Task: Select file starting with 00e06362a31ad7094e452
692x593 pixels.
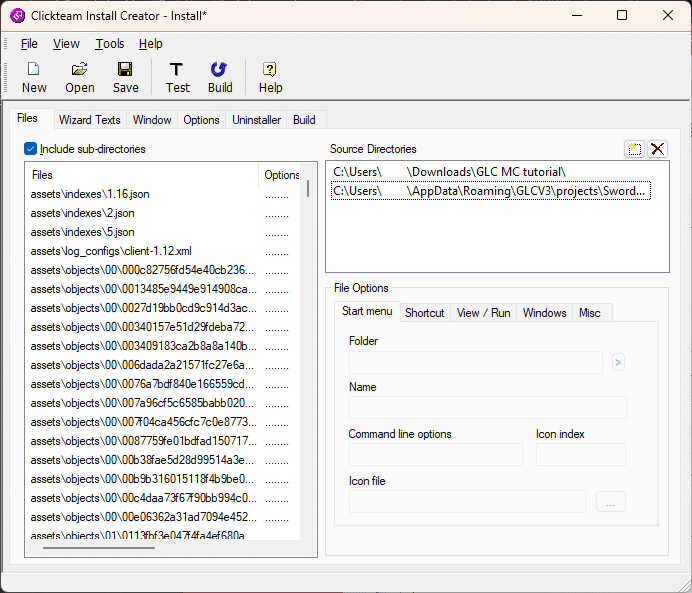Action: click(143, 517)
